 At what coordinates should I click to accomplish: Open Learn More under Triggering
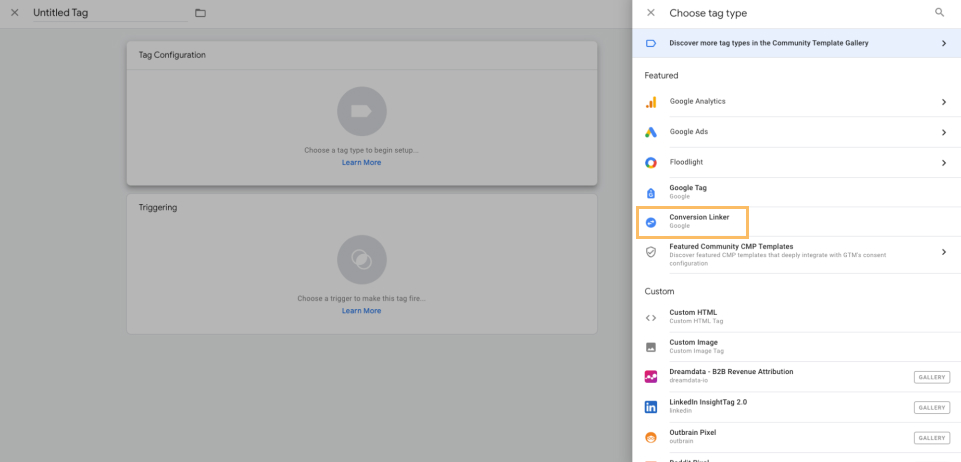[x=362, y=311]
